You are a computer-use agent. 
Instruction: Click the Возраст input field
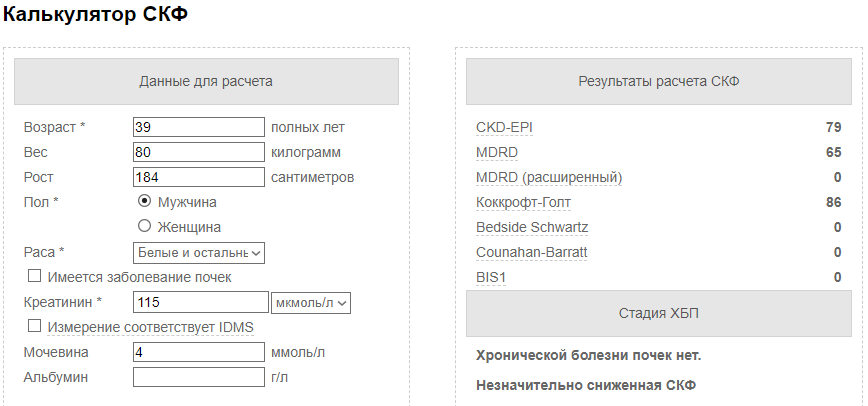199,127
